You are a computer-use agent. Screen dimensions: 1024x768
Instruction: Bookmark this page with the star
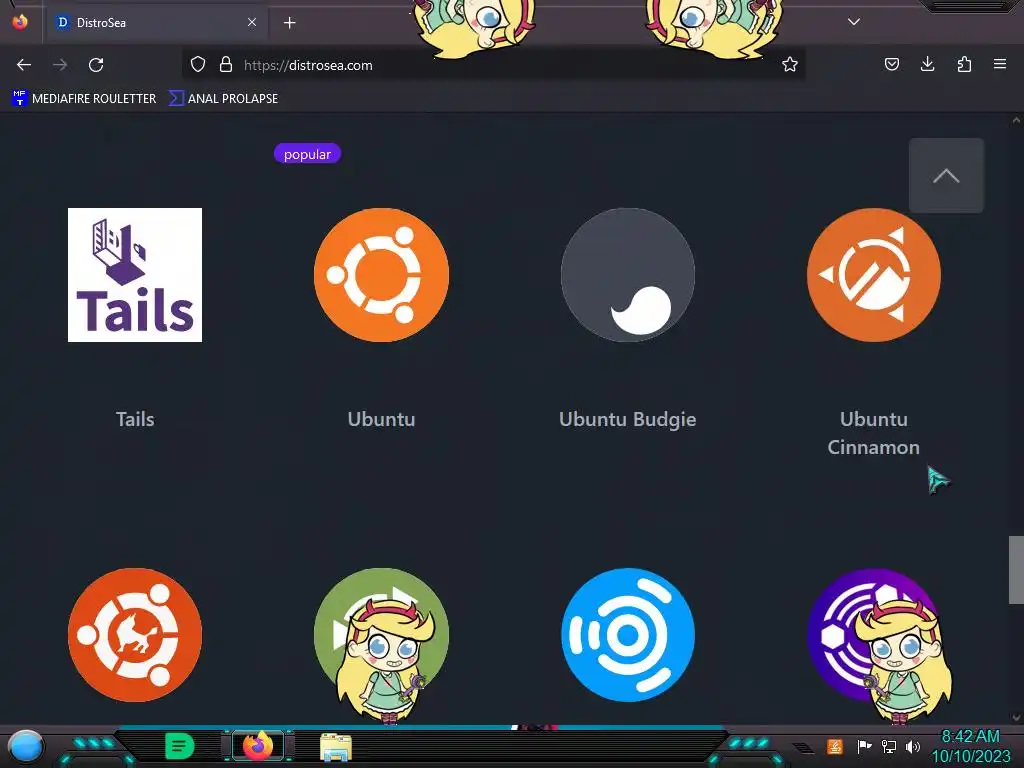pyautogui.click(x=790, y=65)
